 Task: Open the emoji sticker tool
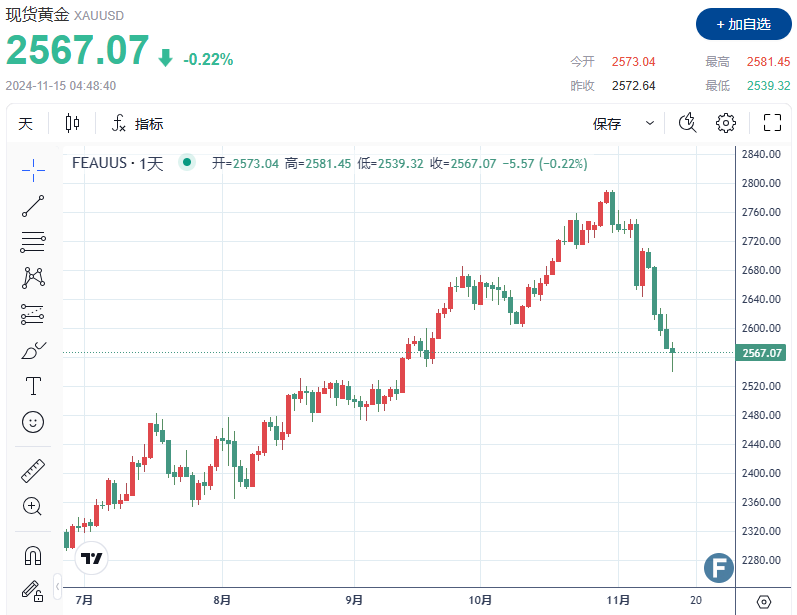[x=33, y=422]
